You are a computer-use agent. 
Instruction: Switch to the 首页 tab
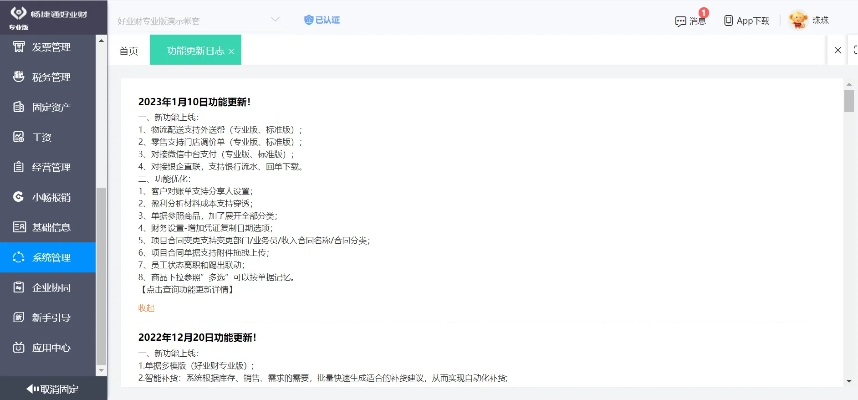pyautogui.click(x=129, y=50)
